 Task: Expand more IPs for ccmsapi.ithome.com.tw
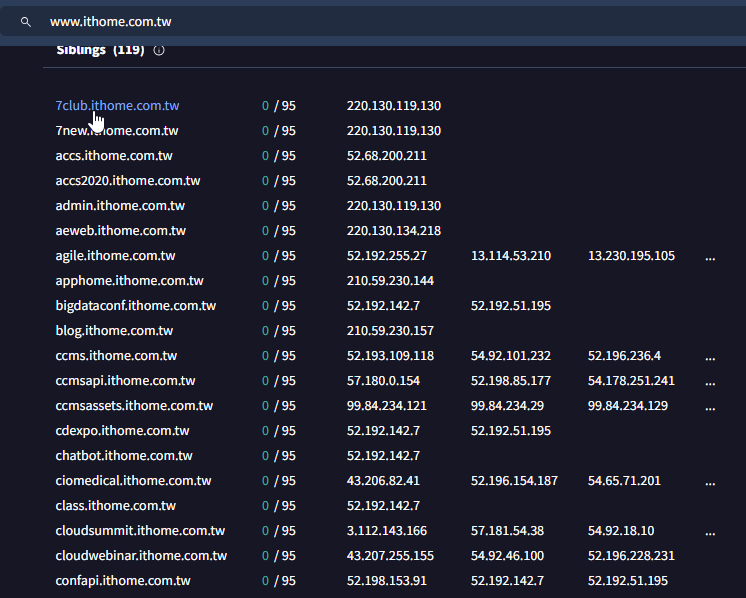(710, 382)
